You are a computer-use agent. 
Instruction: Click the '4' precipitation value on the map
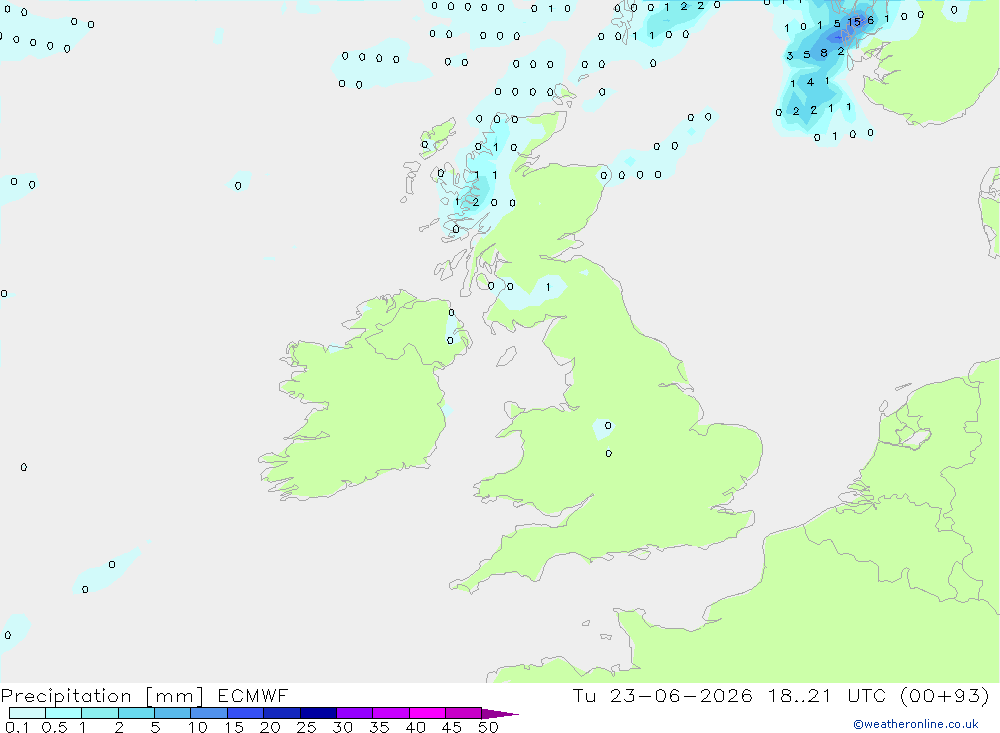811,82
